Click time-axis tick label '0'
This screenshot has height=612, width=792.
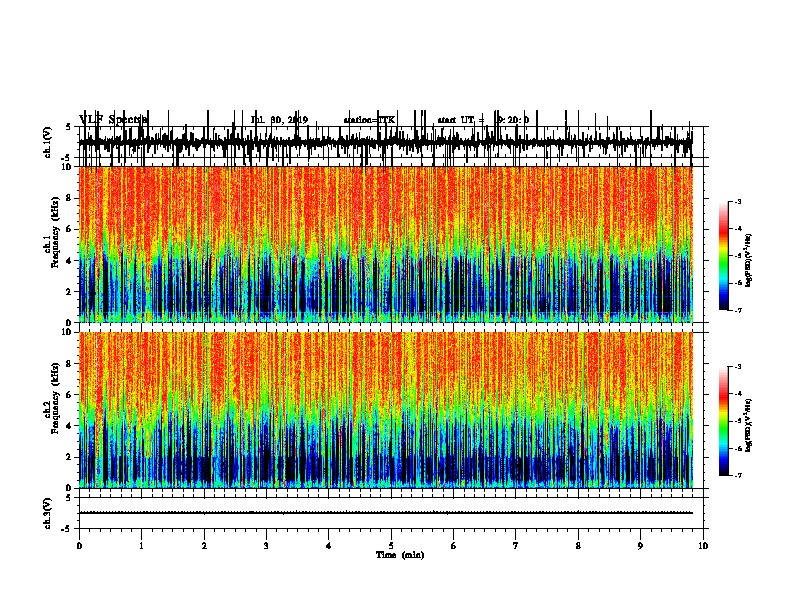pos(79,545)
